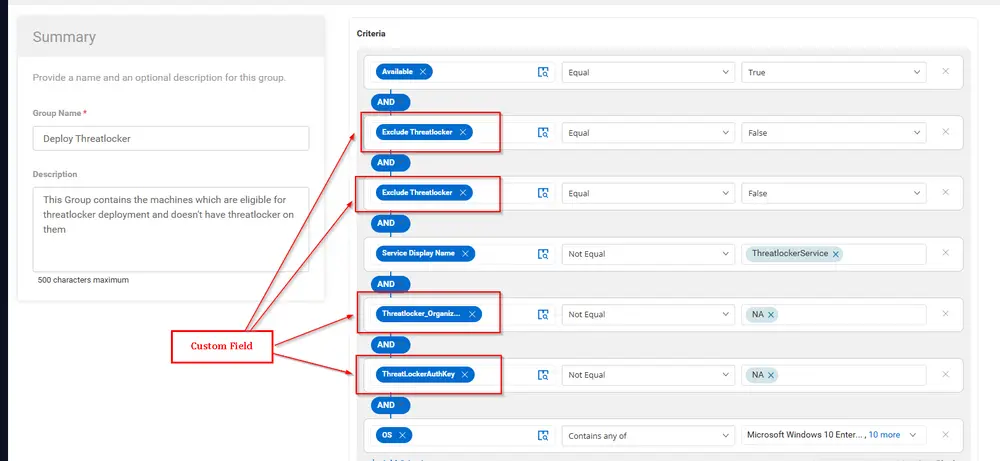The image size is (1000, 461).
Task: Toggle AND operator directly below Service Display Name
Action: pos(390,284)
